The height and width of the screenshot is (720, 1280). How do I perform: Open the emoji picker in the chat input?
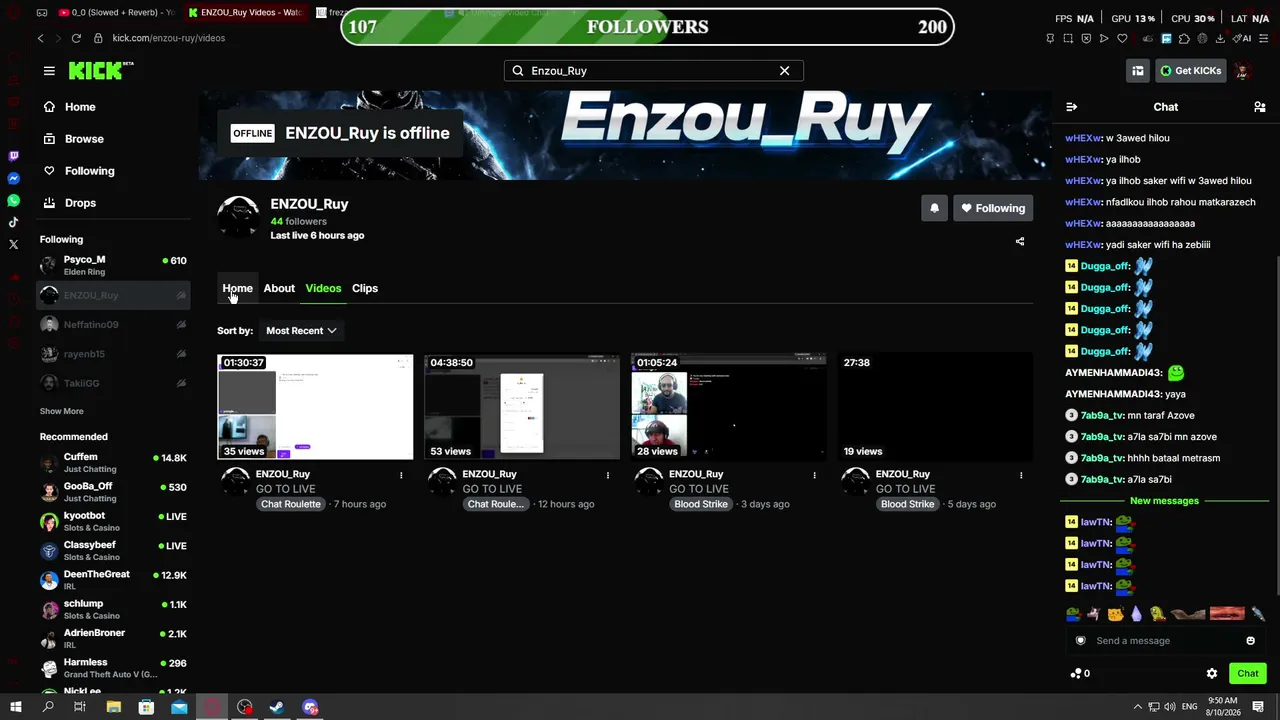coord(1250,641)
